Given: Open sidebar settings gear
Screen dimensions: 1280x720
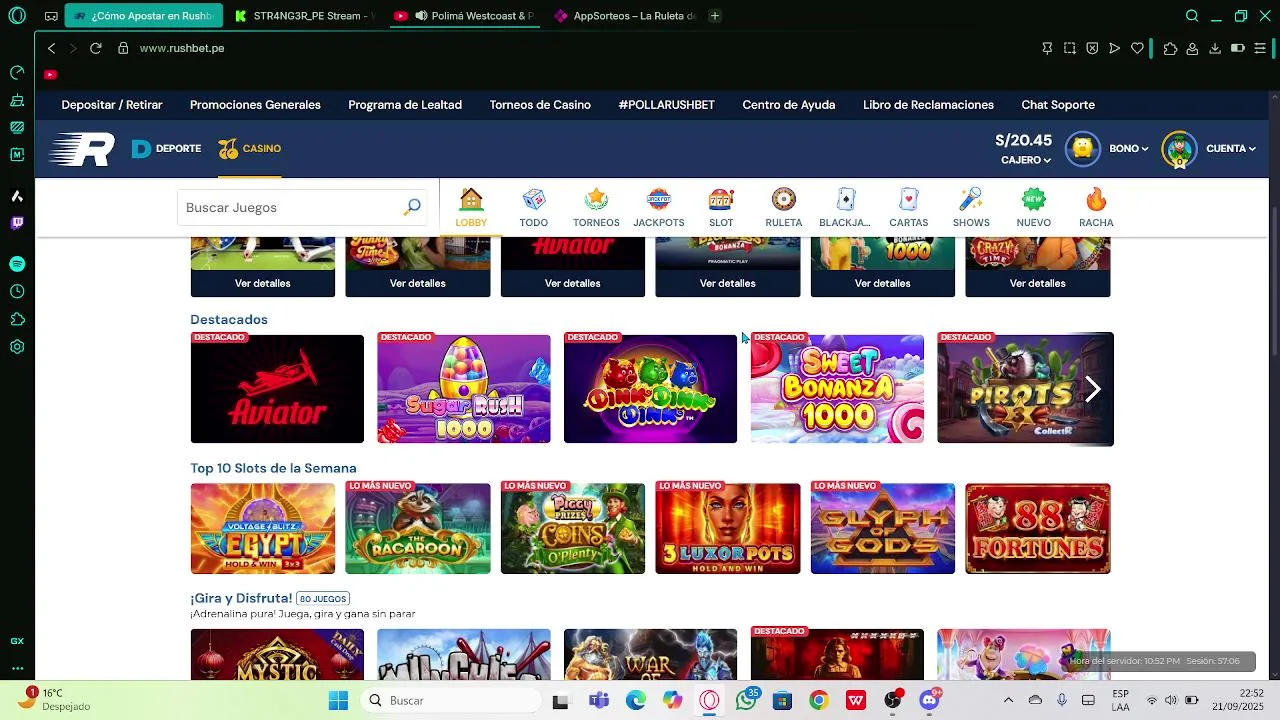Looking at the screenshot, I should pyautogui.click(x=17, y=347).
